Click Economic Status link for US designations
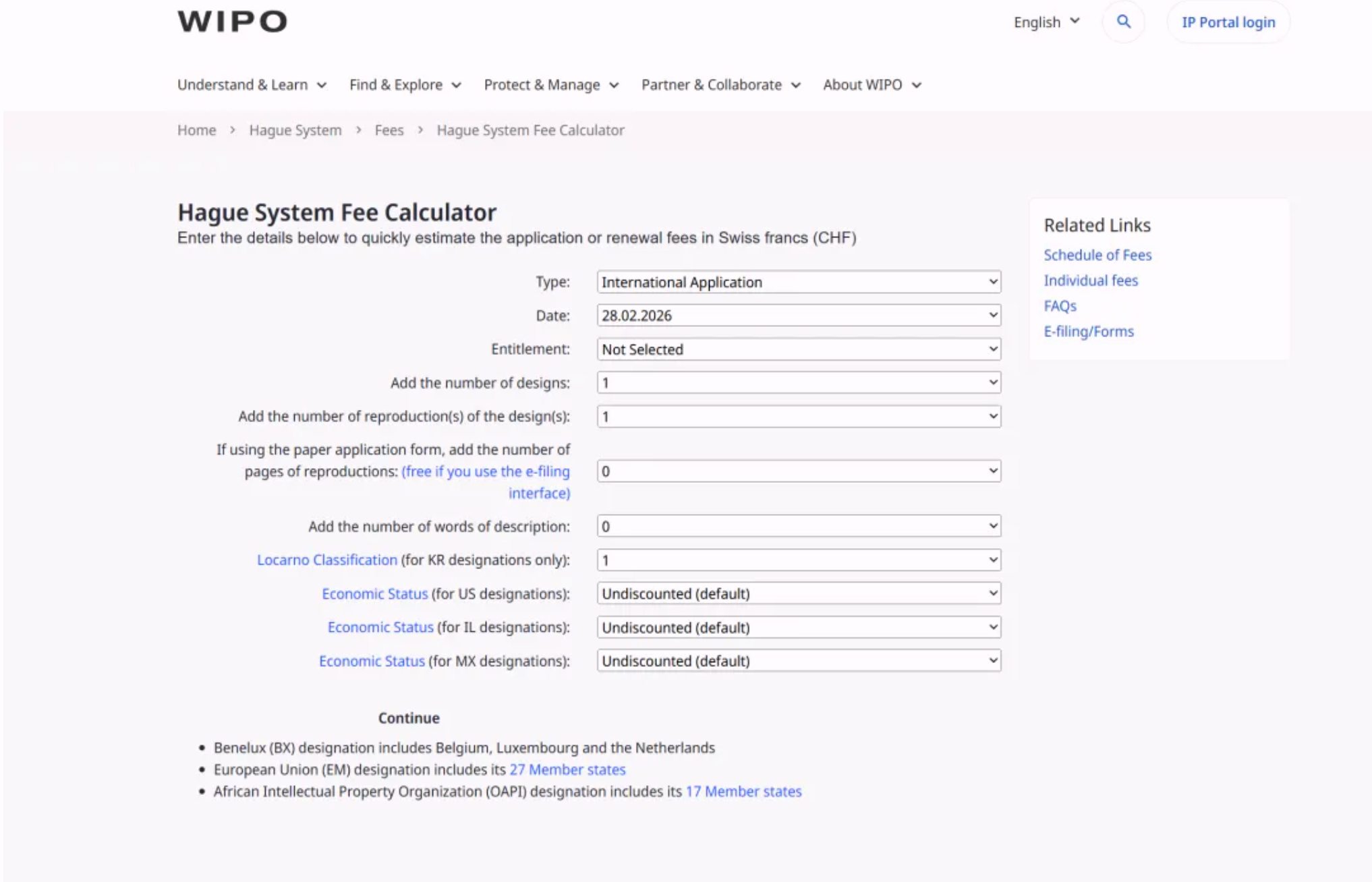Screen dimensions: 1372x882 374,594
